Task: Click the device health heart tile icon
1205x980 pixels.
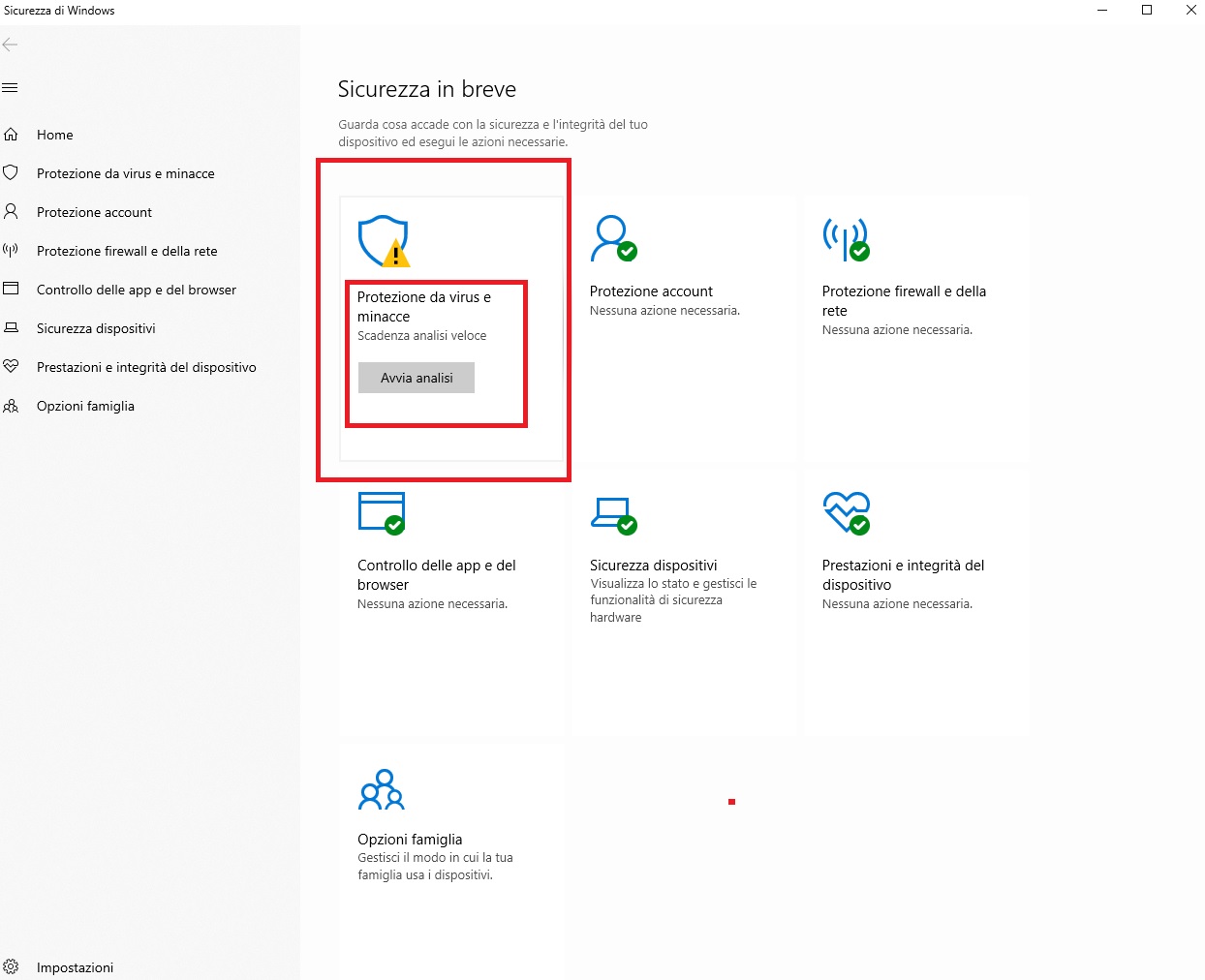Action: click(847, 513)
